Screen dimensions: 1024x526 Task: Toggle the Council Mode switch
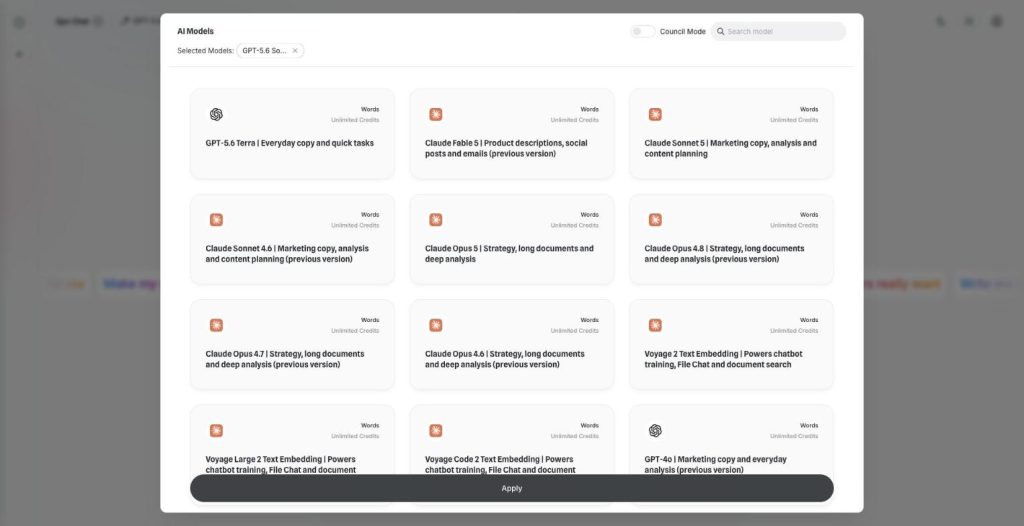point(643,31)
